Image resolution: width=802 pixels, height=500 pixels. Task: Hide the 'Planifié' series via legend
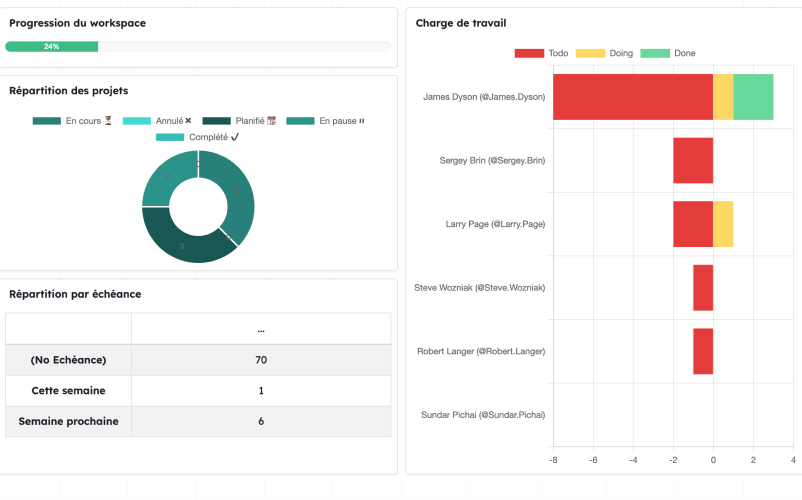click(x=240, y=121)
